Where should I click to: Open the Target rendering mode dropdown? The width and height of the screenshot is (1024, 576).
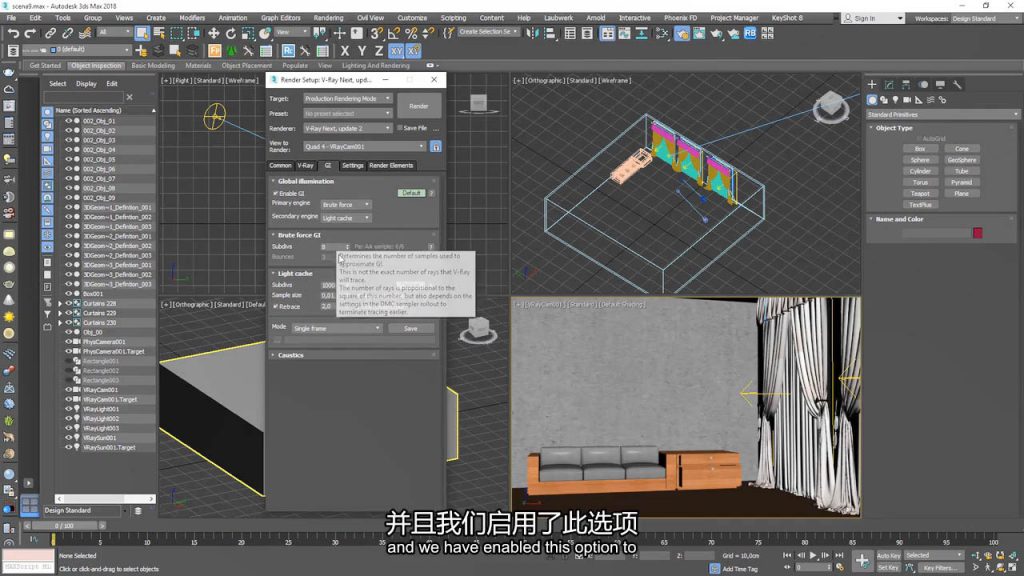click(x=347, y=99)
